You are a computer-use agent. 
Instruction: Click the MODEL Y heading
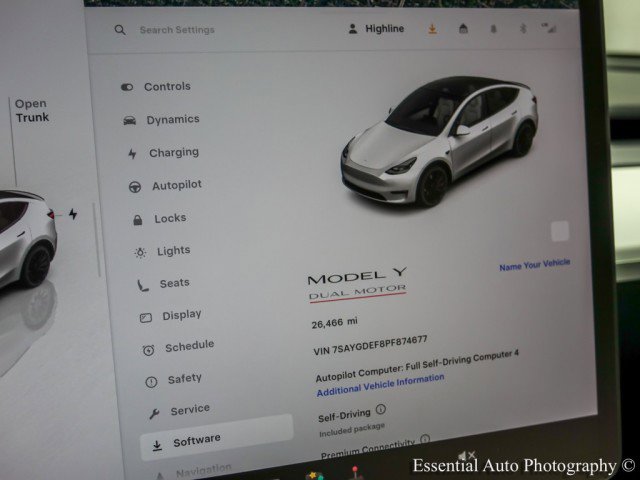(x=357, y=276)
